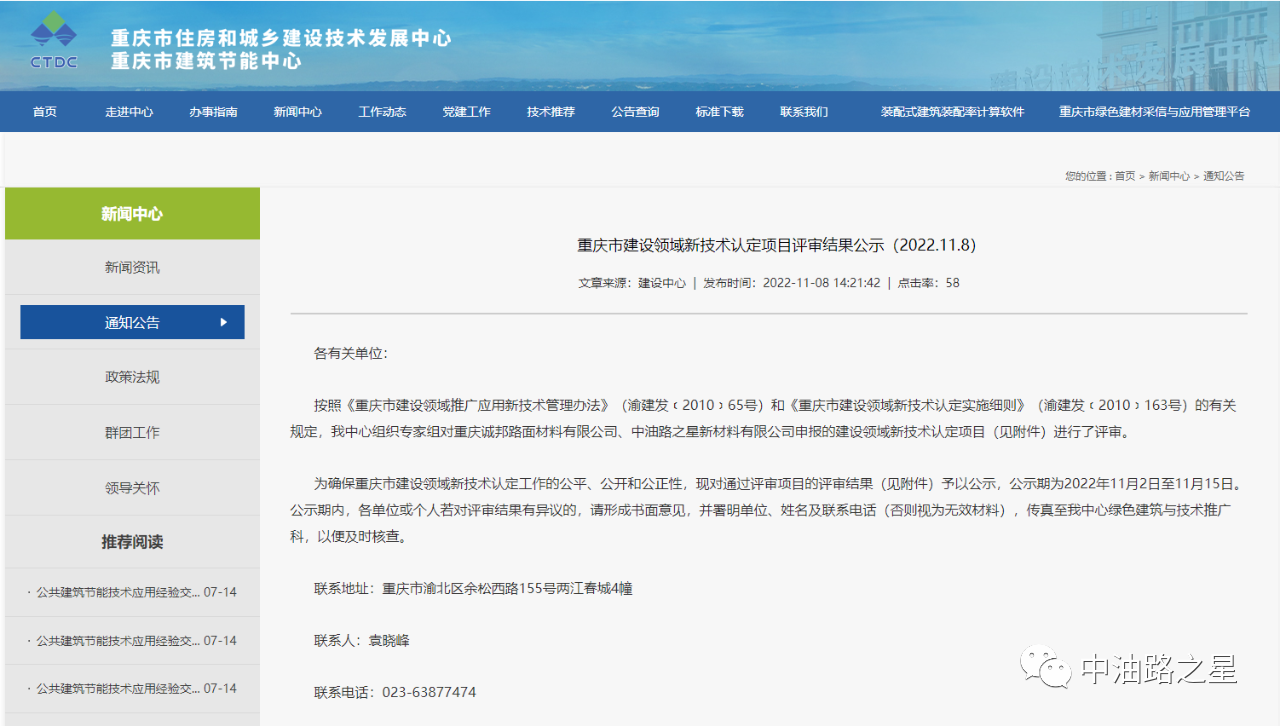The width and height of the screenshot is (1280, 726).
Task: Select 通知公告 in the sidebar
Action: [132, 322]
